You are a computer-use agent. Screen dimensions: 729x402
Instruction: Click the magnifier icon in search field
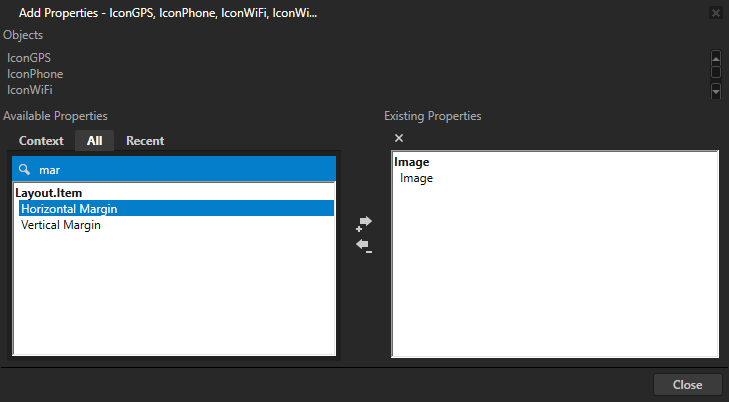tap(25, 170)
